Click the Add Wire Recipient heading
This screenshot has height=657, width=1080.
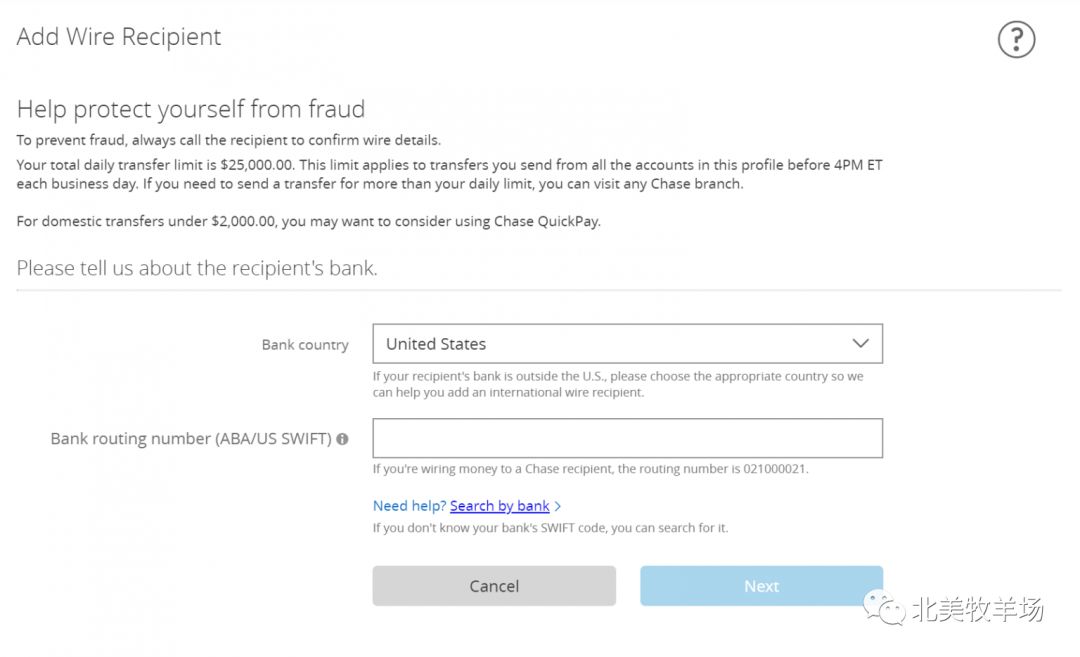coord(119,37)
